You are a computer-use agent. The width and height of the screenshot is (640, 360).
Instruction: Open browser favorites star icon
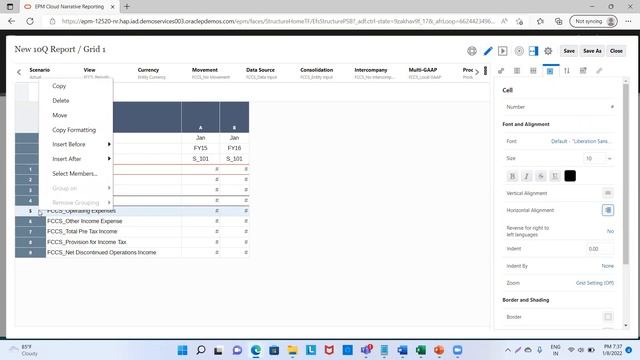pyautogui.click(x=540, y=21)
